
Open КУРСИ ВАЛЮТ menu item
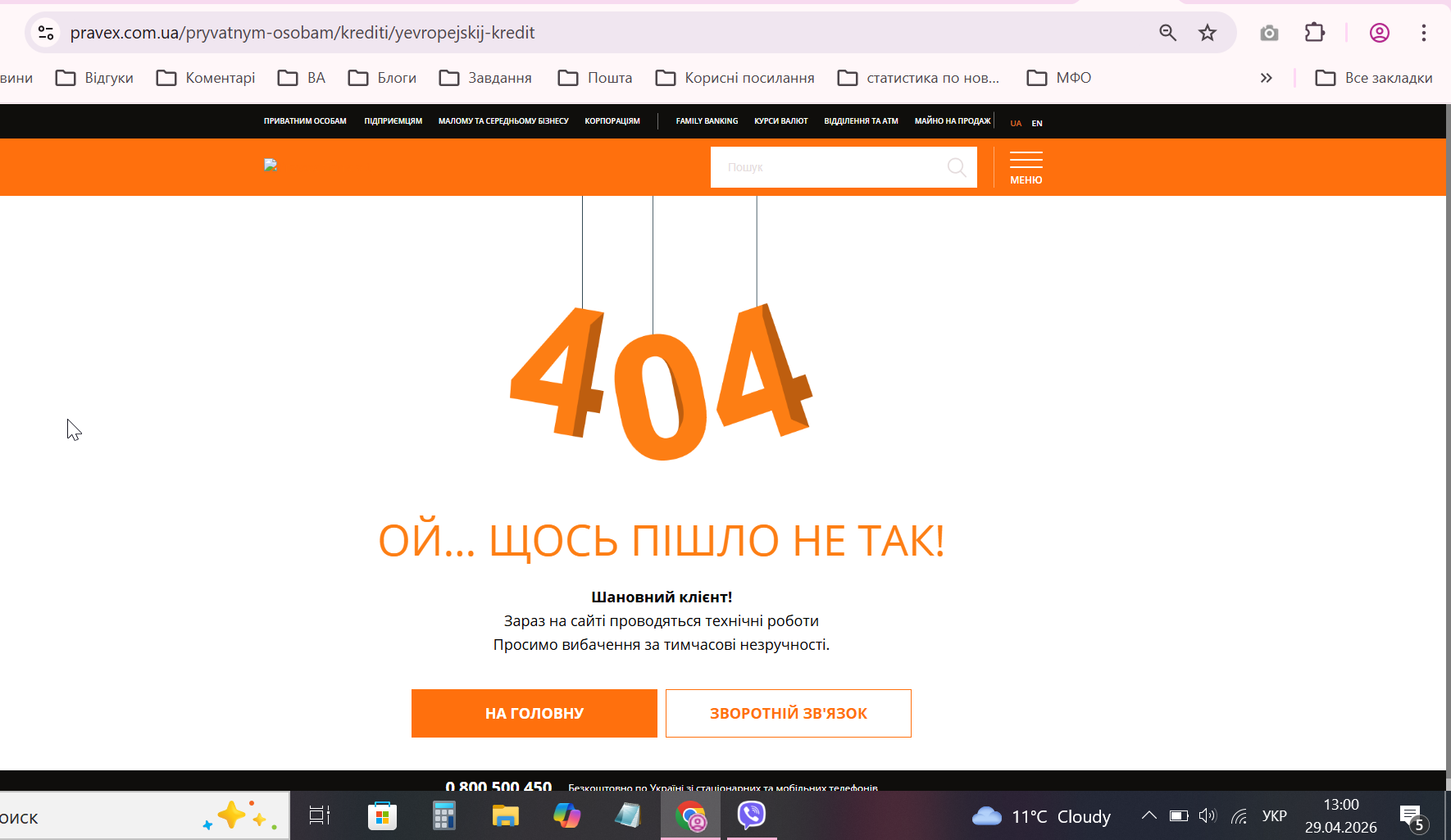coord(781,121)
